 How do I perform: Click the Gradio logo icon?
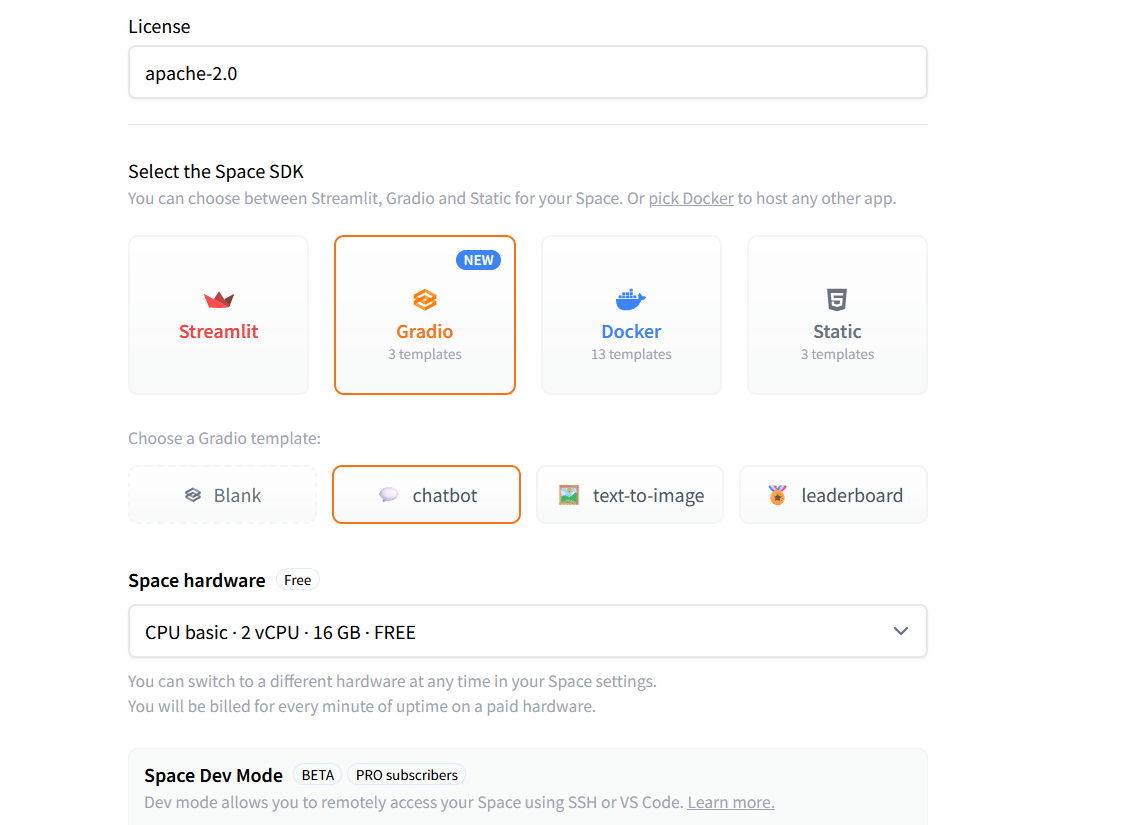pos(425,299)
